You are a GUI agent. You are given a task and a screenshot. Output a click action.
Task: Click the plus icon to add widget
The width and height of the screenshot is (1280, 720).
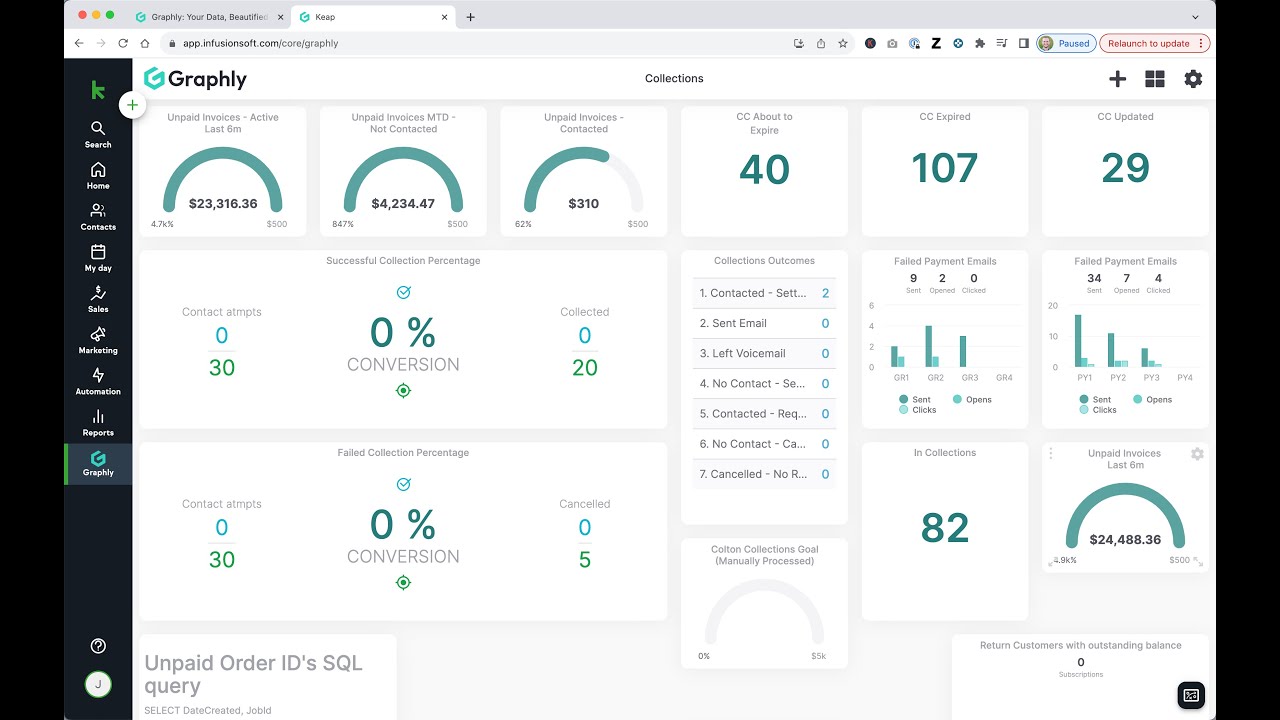[x=1118, y=79]
